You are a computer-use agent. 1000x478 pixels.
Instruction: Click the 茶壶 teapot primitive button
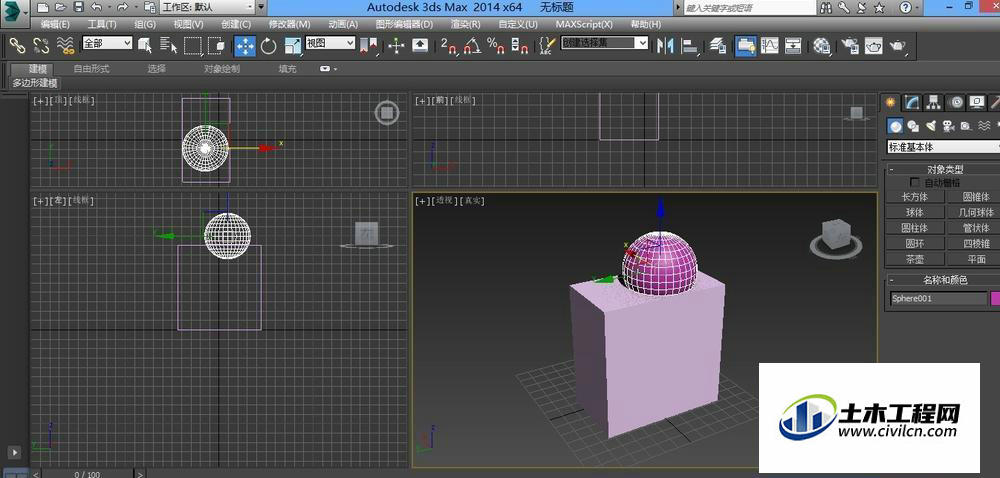(x=915, y=259)
